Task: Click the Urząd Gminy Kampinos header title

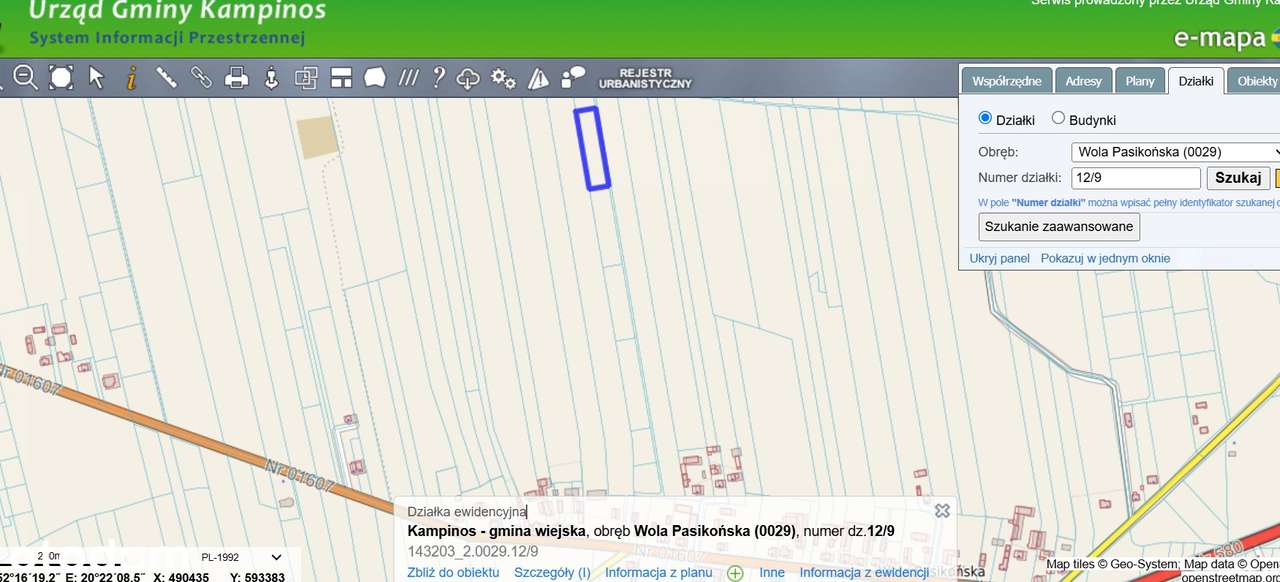Action: pyautogui.click(x=177, y=11)
